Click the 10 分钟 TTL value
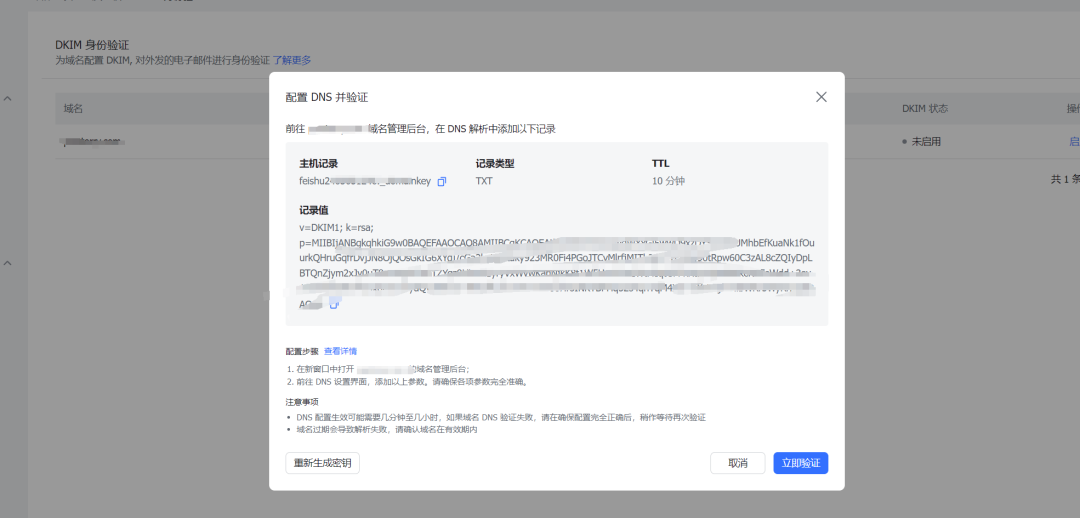This screenshot has height=518, width=1080. 668,181
